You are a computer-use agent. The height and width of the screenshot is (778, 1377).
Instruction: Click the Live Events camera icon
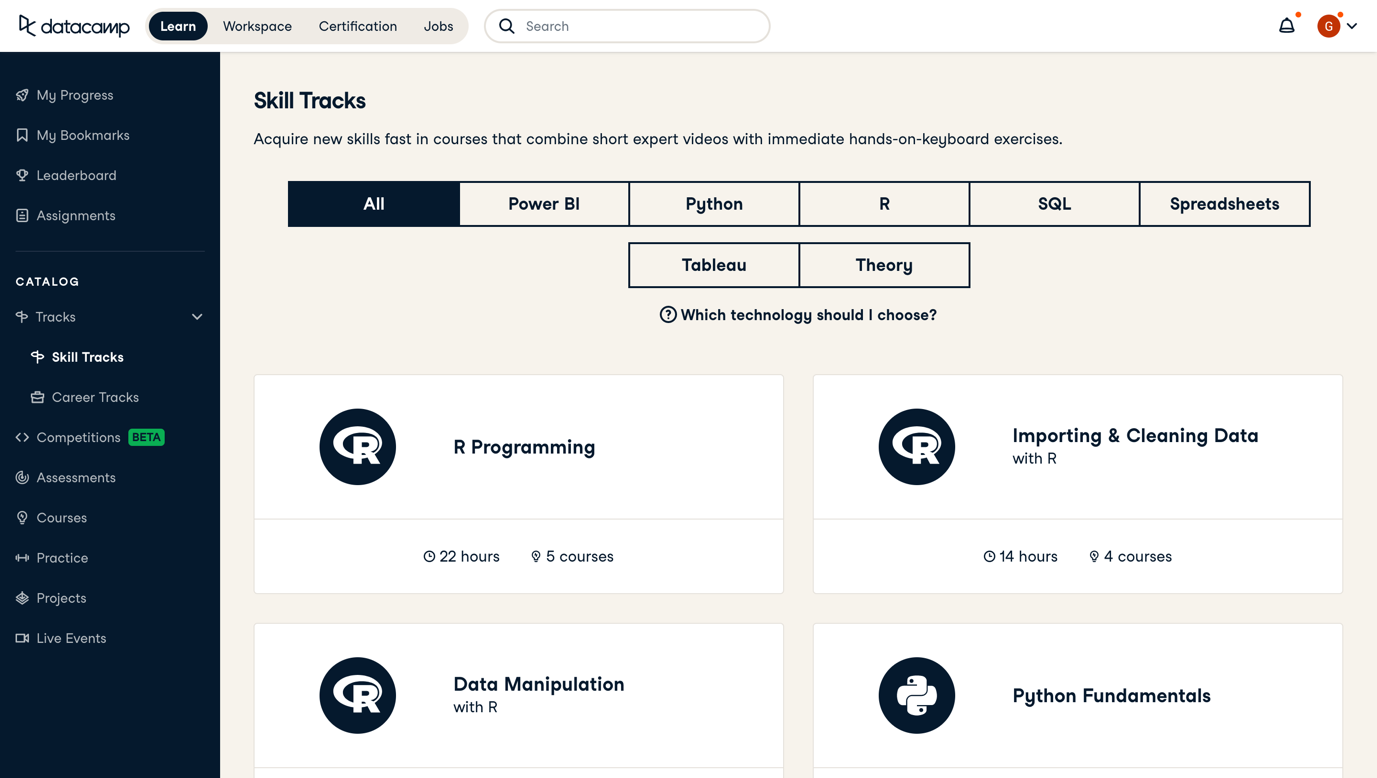click(22, 638)
